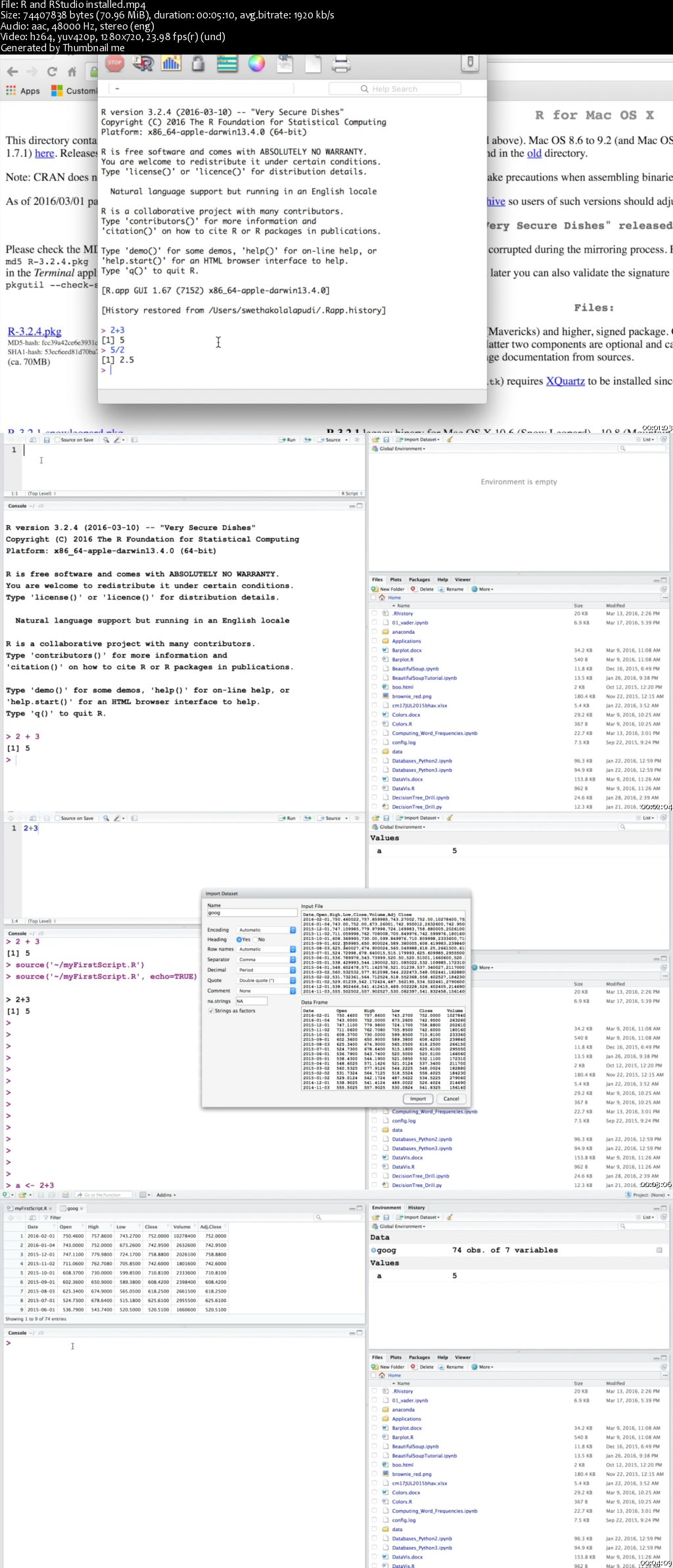Click the wand icon above the empty script

(118, 439)
